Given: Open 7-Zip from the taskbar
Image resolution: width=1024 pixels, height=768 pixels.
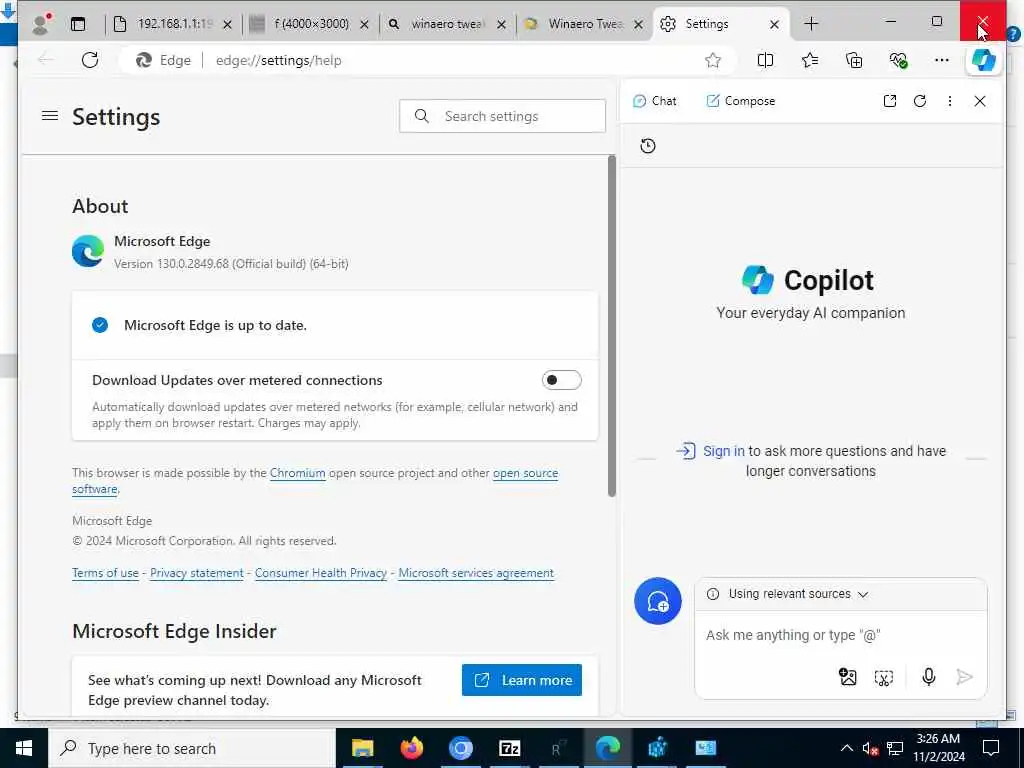Looking at the screenshot, I should pos(509,748).
